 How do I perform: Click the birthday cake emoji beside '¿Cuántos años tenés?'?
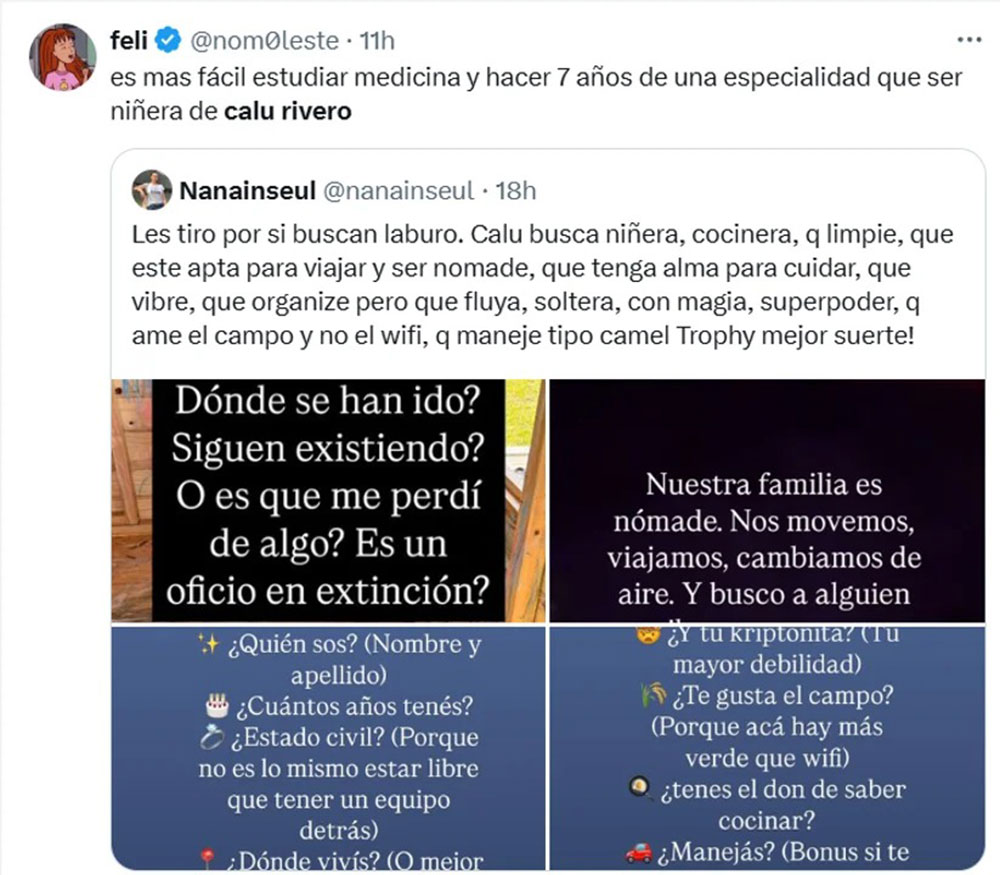click(x=215, y=708)
